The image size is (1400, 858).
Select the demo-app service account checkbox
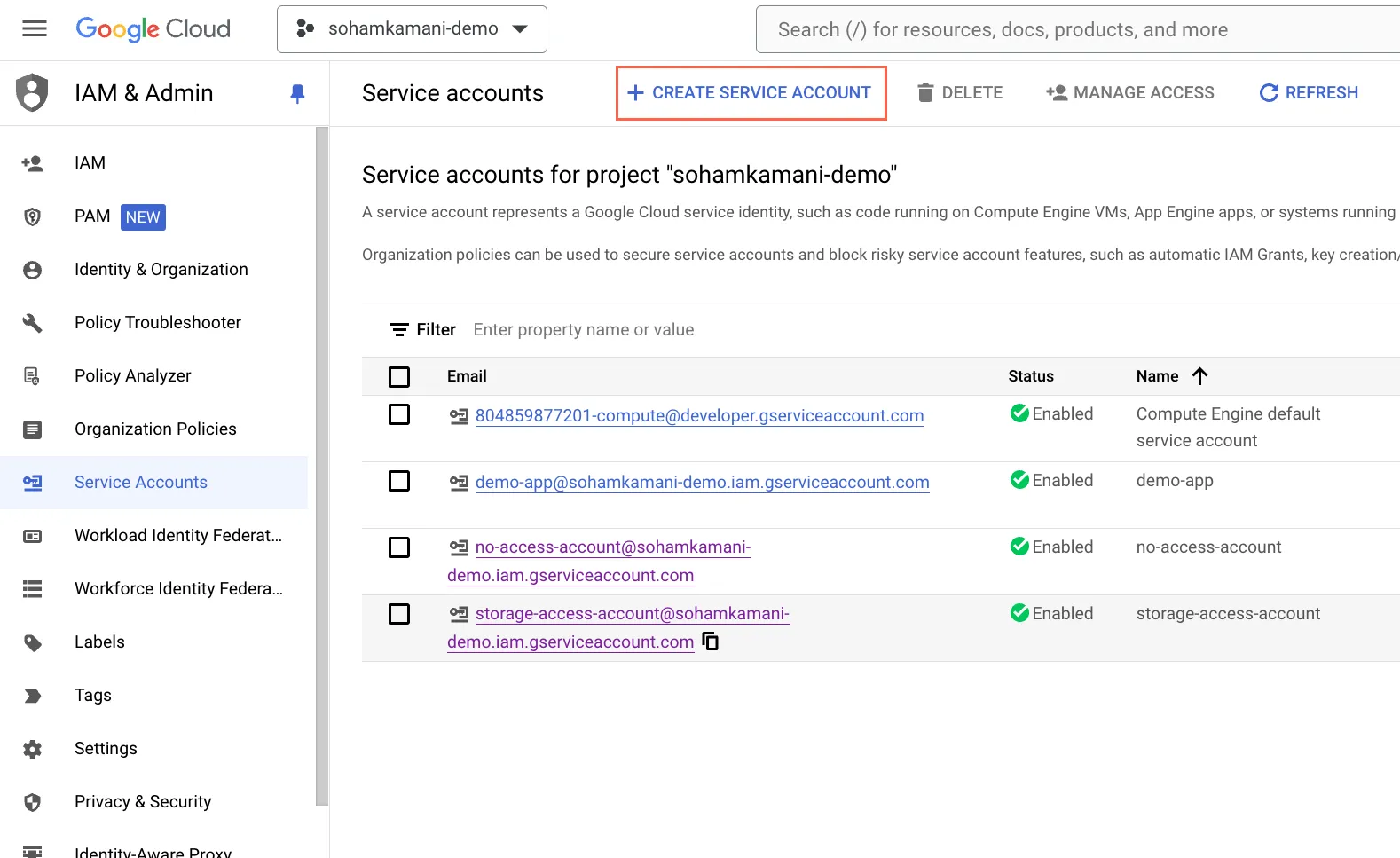click(399, 481)
